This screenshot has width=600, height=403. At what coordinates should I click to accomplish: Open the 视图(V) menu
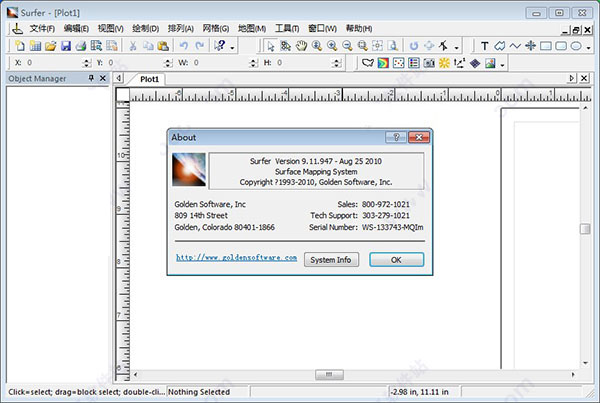(x=111, y=28)
